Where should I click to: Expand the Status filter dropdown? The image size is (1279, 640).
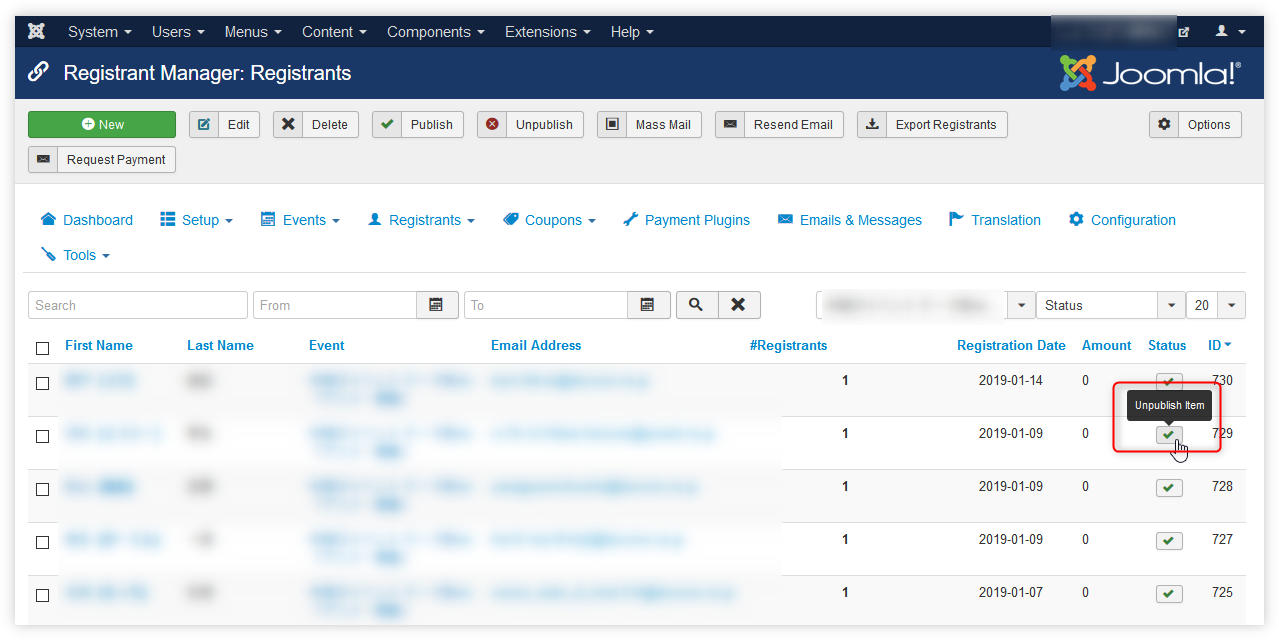tap(1110, 305)
